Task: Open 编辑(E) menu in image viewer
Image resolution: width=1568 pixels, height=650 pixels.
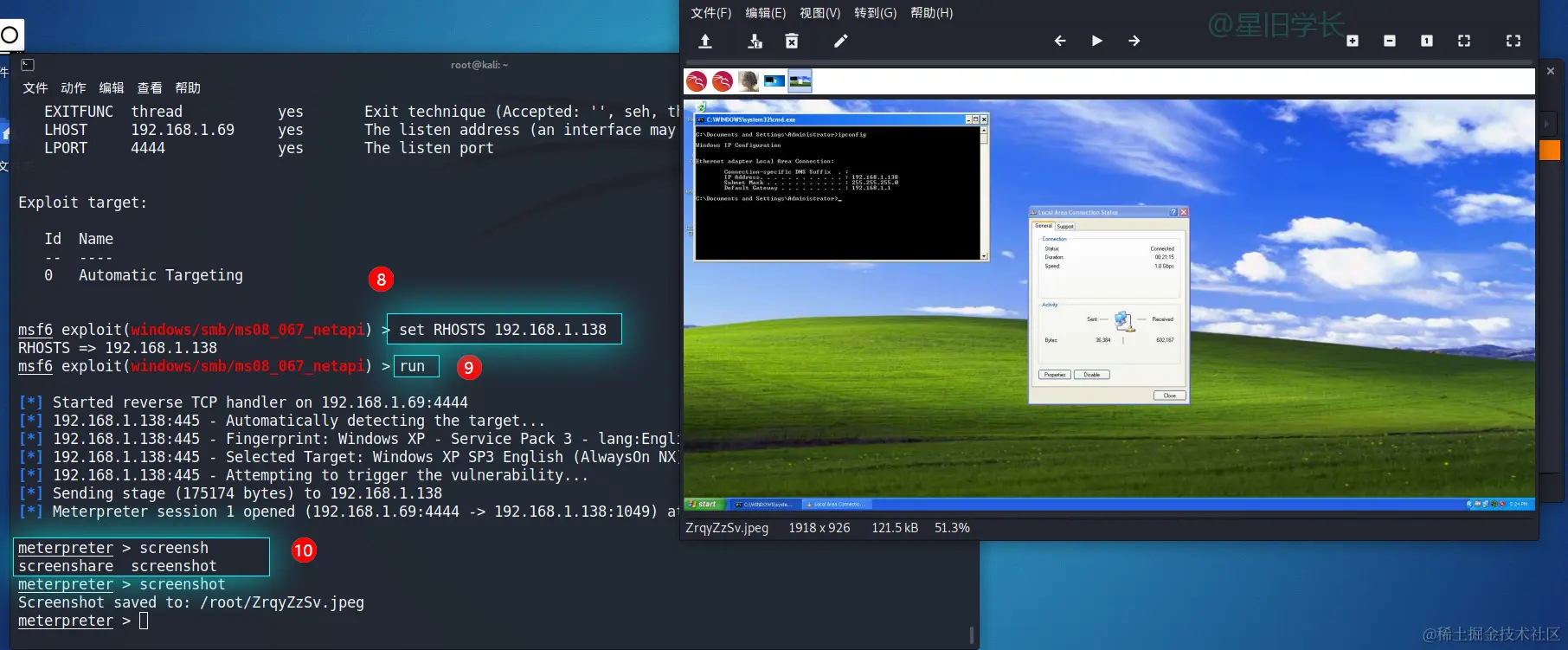Action: pyautogui.click(x=765, y=13)
